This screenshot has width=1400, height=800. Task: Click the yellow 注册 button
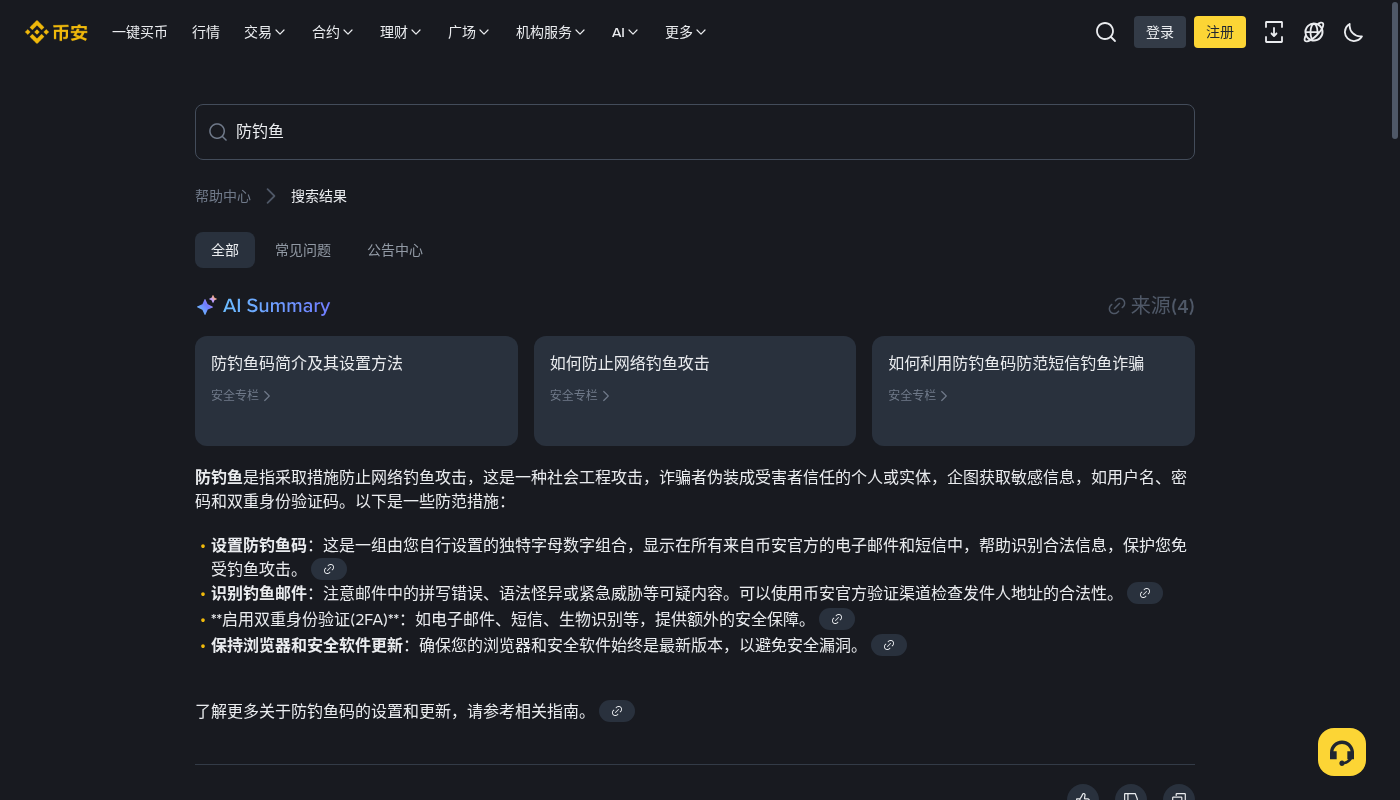1220,32
